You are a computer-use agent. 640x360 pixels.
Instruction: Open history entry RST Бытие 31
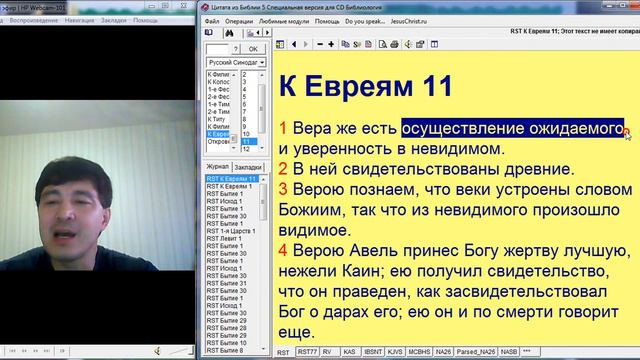coord(227,283)
